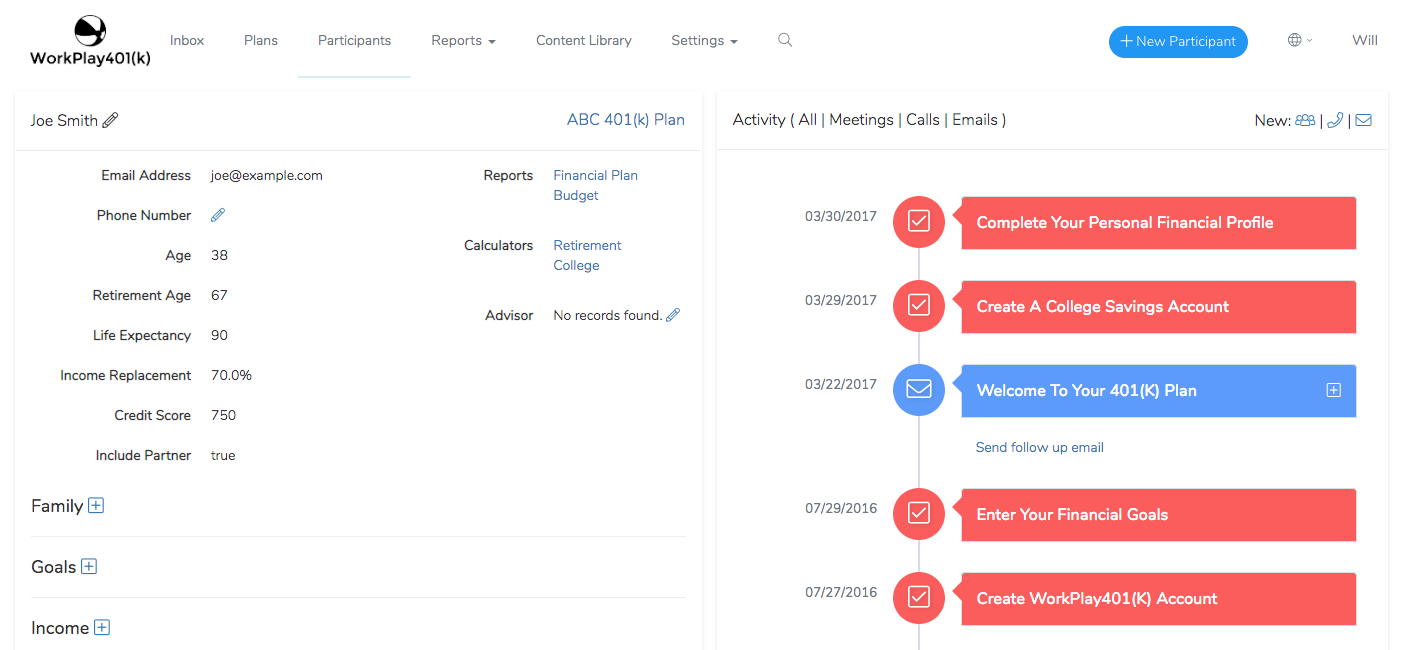Click the Age value 38

click(219, 255)
